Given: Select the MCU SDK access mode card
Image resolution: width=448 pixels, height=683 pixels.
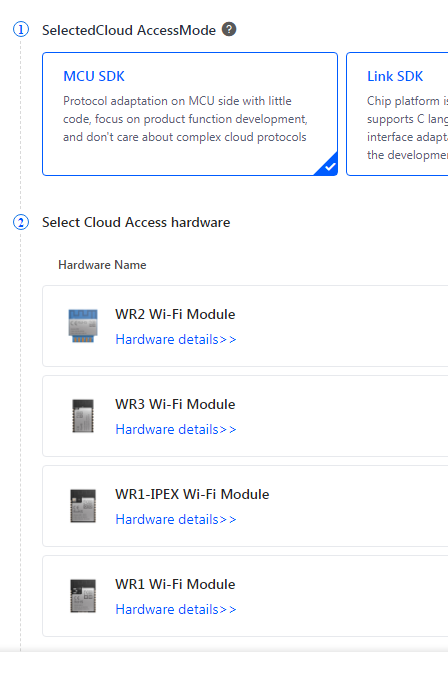Looking at the screenshot, I should [190, 114].
